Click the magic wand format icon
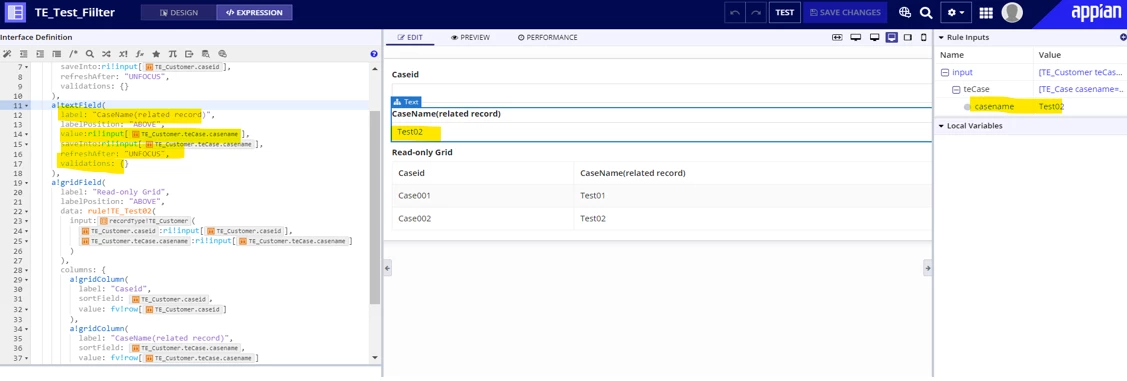 tap(7, 54)
